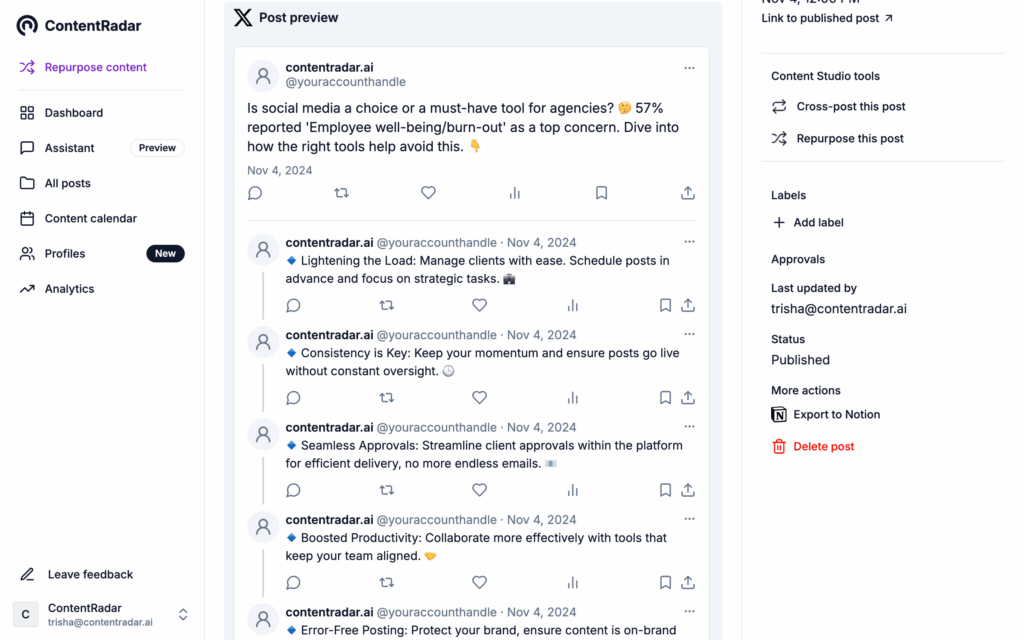The image size is (1024, 640).
Task: Reply to the Lightening the Load tweet
Action: click(293, 305)
